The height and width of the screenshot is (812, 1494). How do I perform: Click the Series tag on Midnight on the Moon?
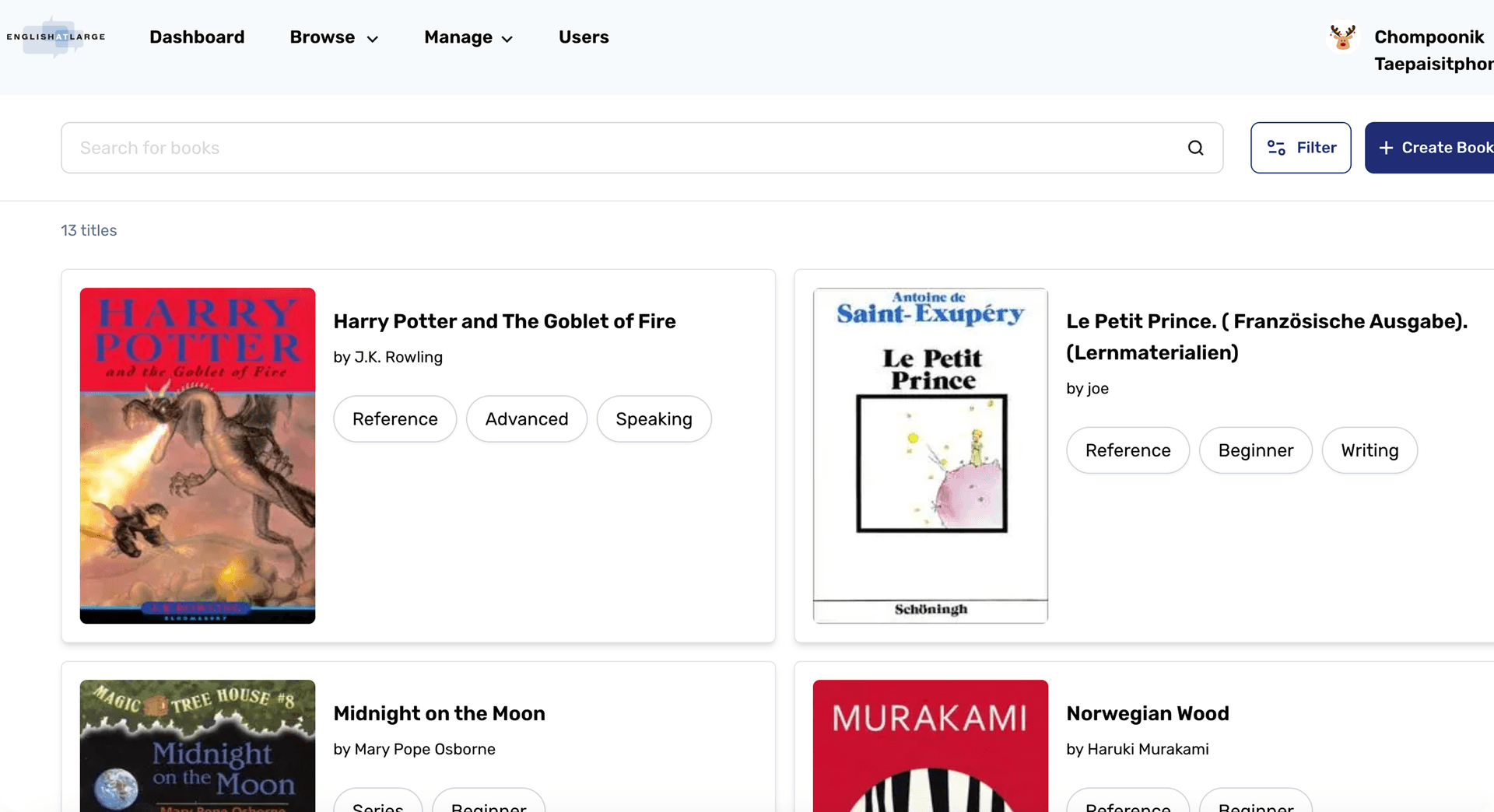[377, 807]
